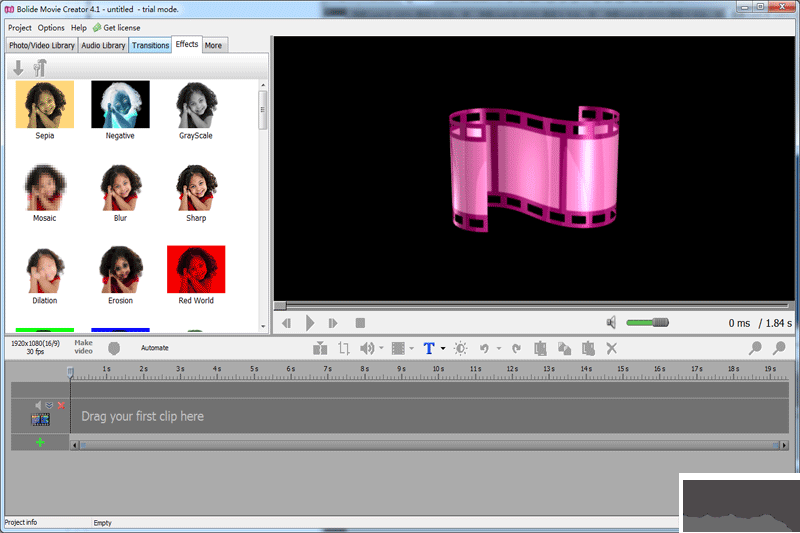Viewport: 800px width, 533px height.
Task: Expand the audio volume dropdown arrow
Action: 381,349
